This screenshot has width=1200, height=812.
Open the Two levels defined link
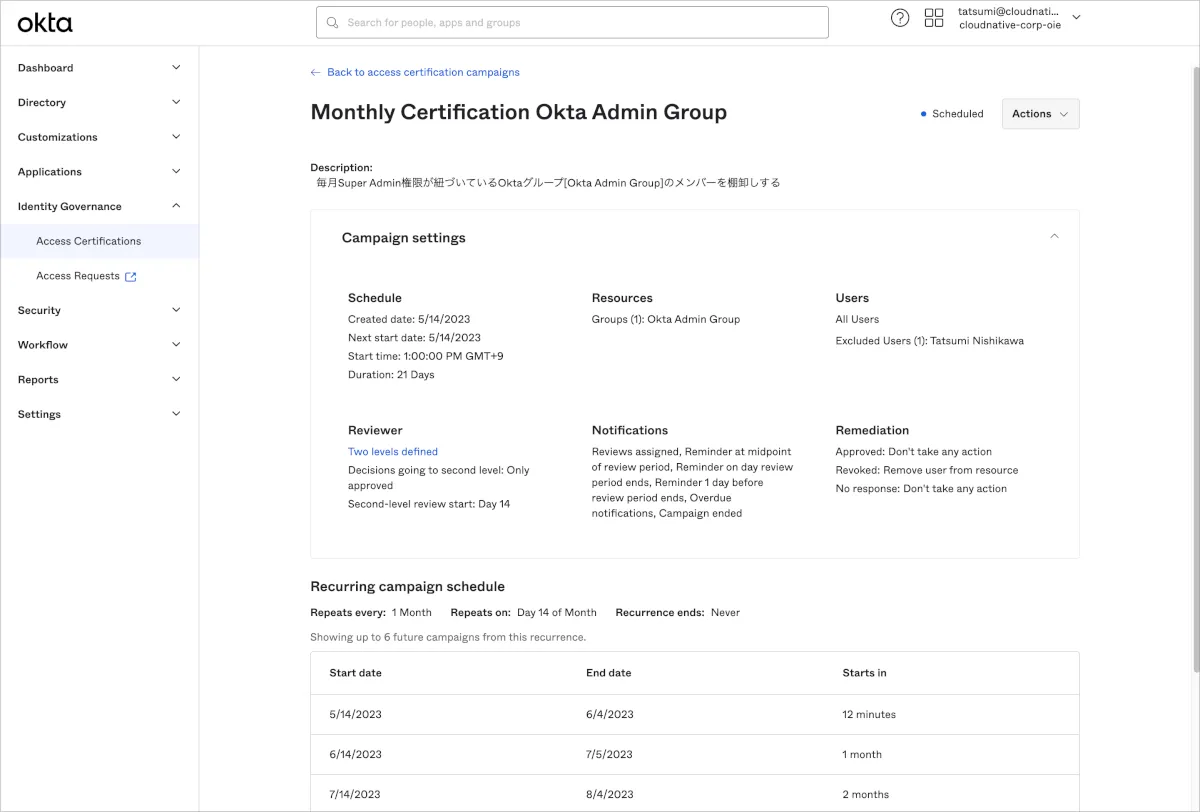pyautogui.click(x=393, y=452)
